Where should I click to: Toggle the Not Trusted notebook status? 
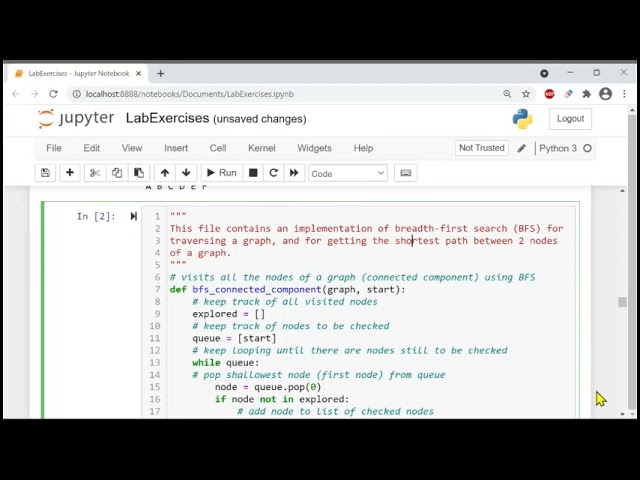[481, 148]
